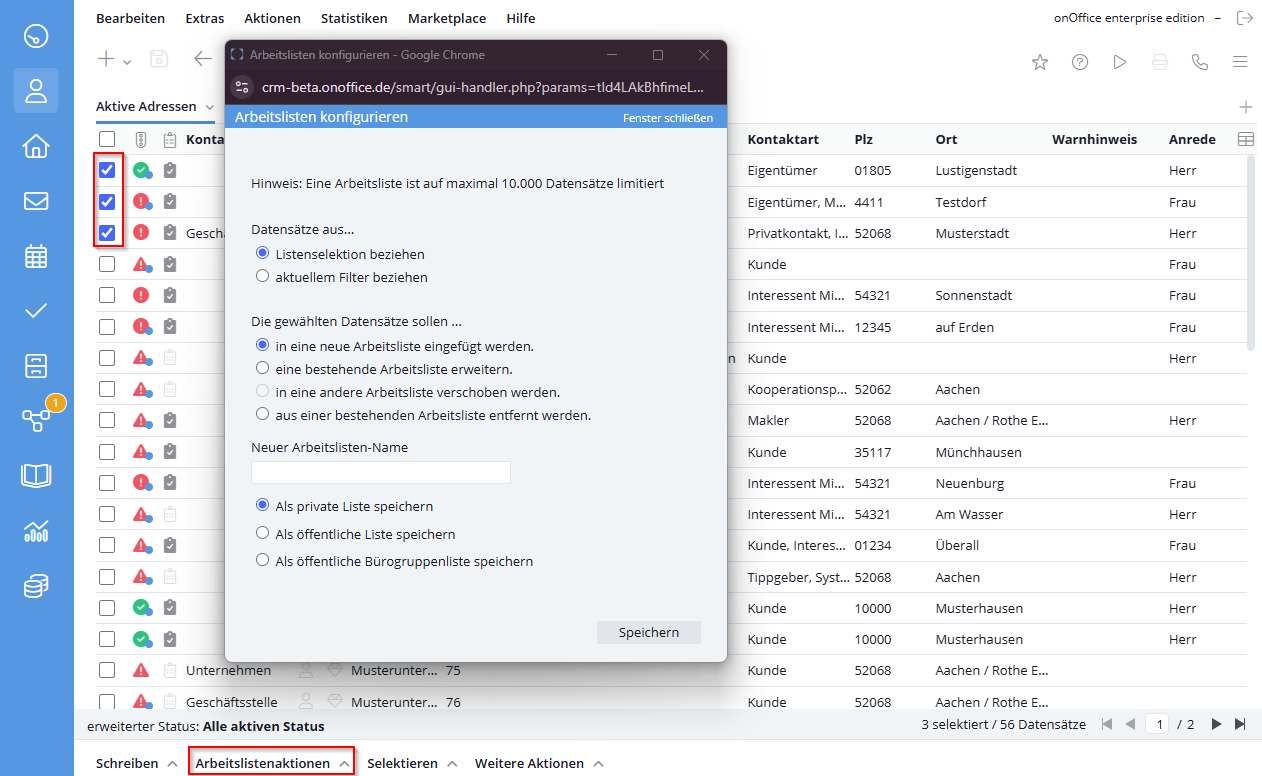Select 'Als öffentliche Bürogruppenliste speichern'
The width and height of the screenshot is (1262, 776).
263,560
